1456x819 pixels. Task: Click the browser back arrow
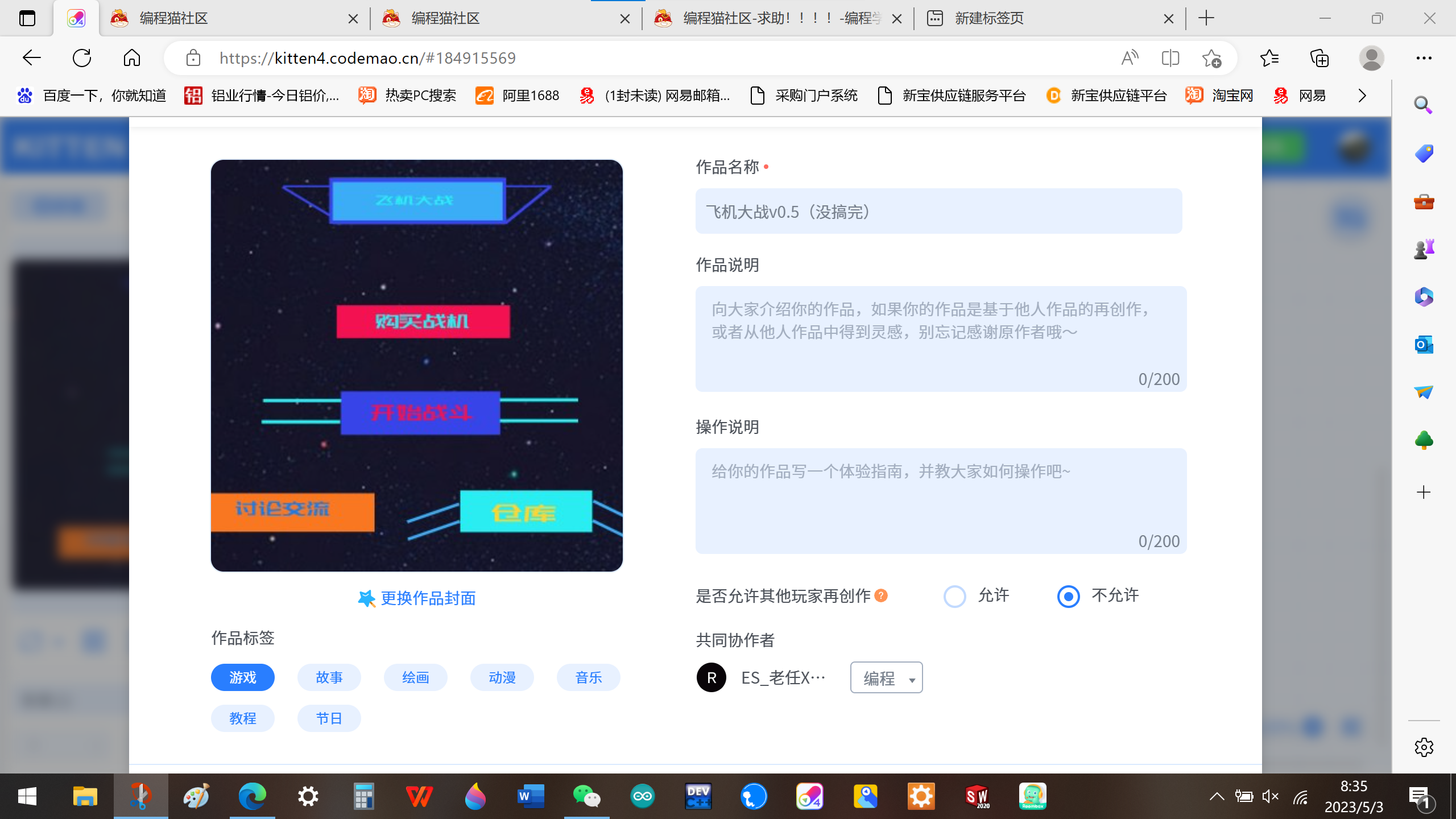[x=32, y=58]
